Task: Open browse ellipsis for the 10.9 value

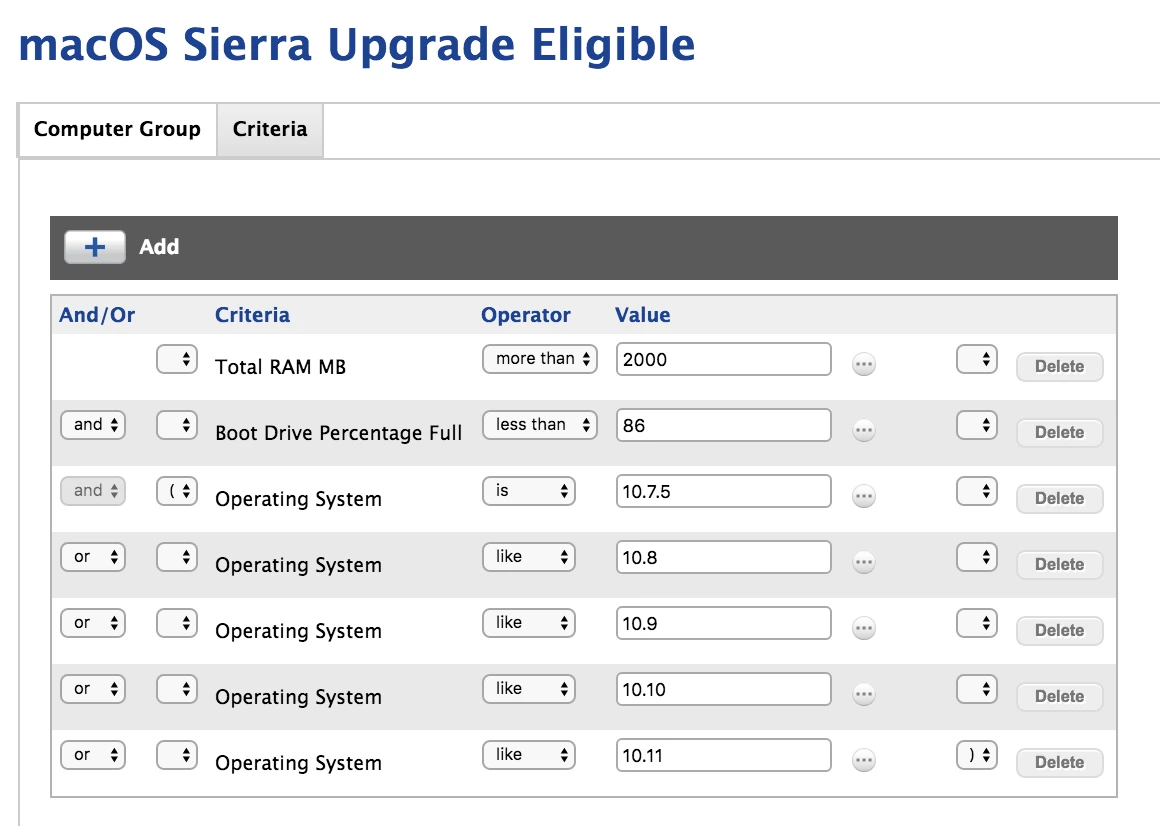Action: [x=863, y=629]
